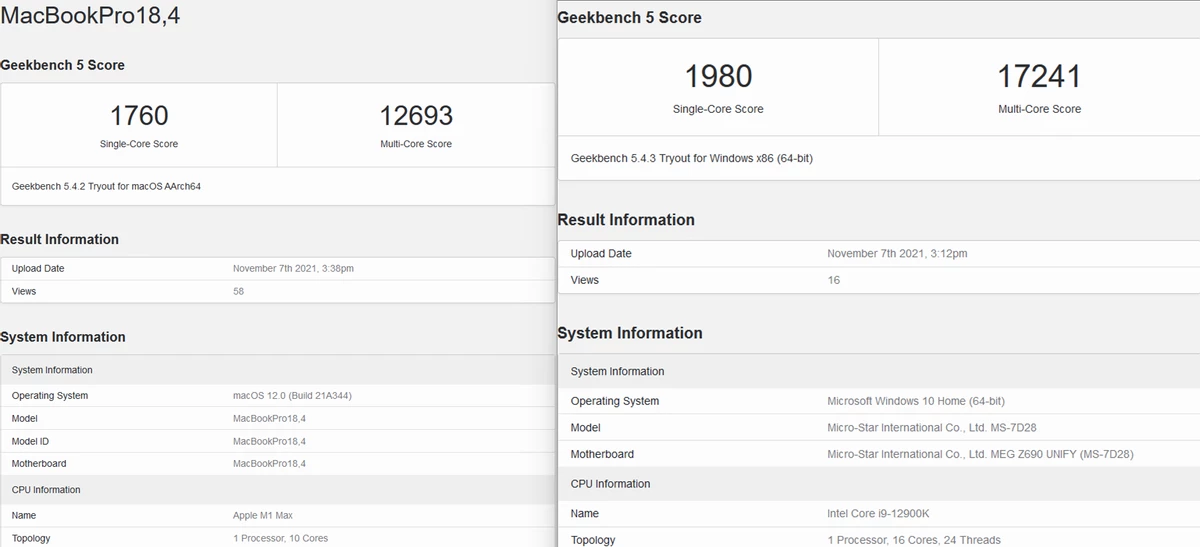Image resolution: width=1200 pixels, height=547 pixels.
Task: Select the MacBookPro18,4 value in the Motherboard row
Action: 269,464
